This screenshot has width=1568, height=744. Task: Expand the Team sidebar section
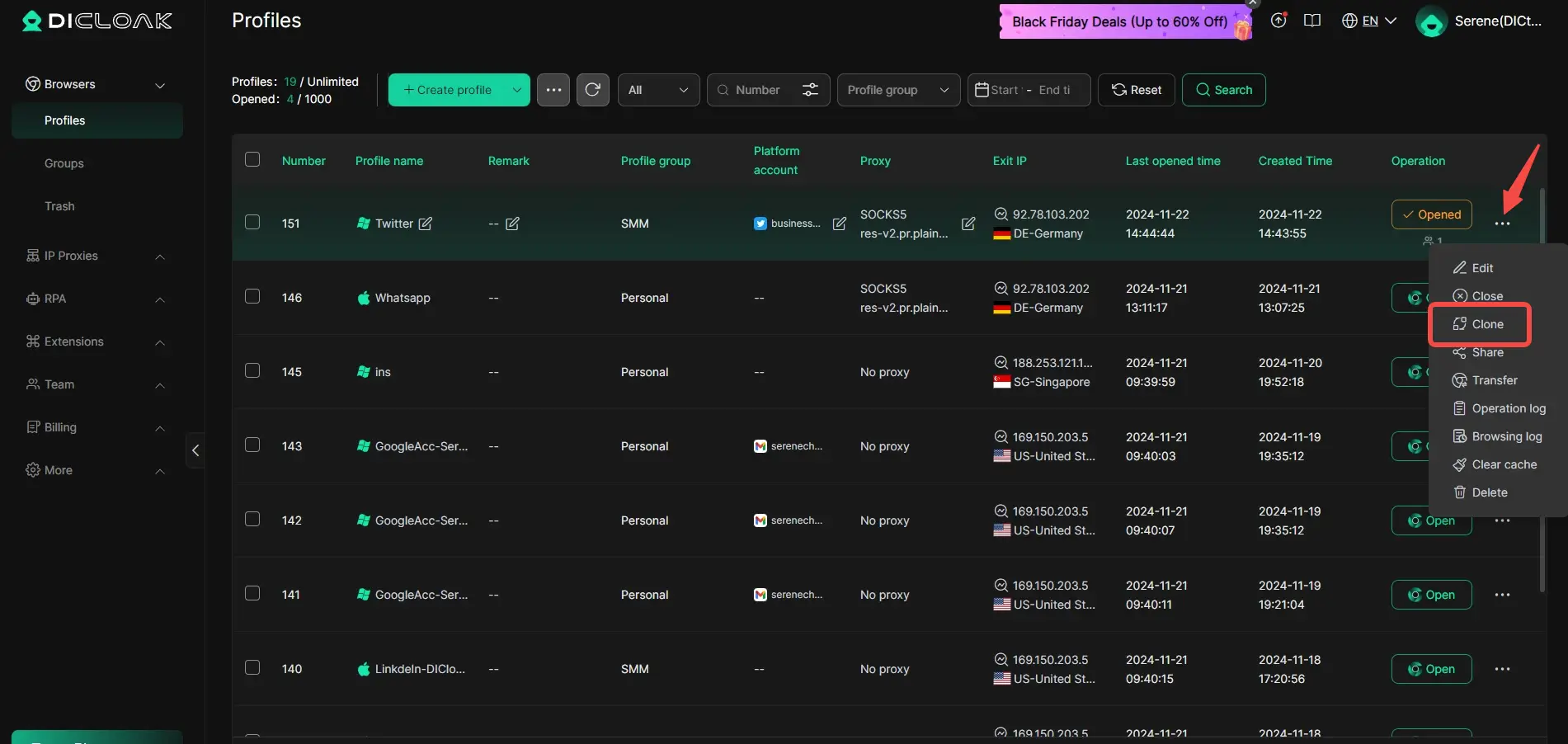point(160,385)
